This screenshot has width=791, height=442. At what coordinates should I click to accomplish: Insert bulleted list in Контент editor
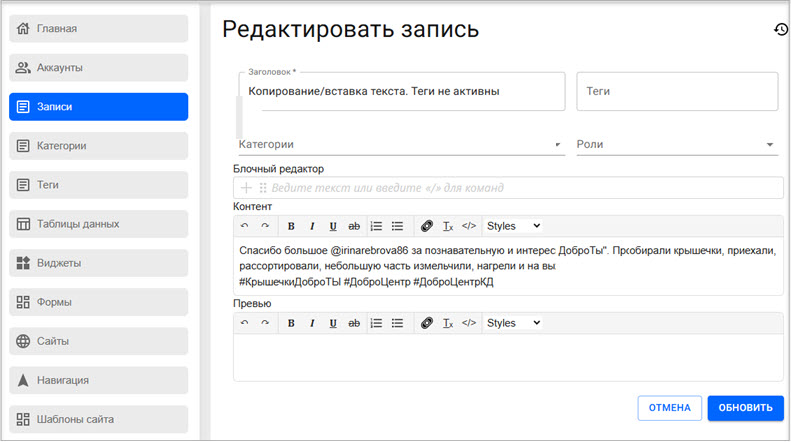[398, 226]
